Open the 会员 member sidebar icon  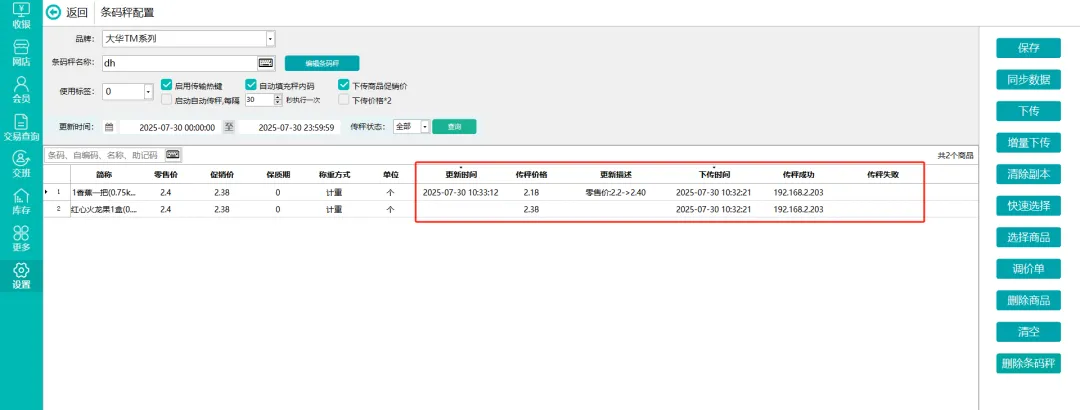click(x=21, y=89)
